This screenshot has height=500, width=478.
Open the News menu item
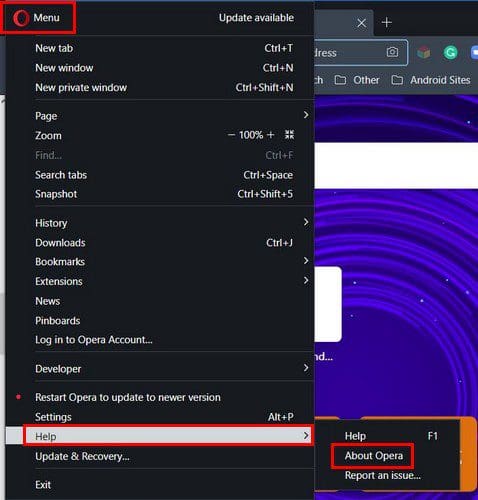point(164,301)
